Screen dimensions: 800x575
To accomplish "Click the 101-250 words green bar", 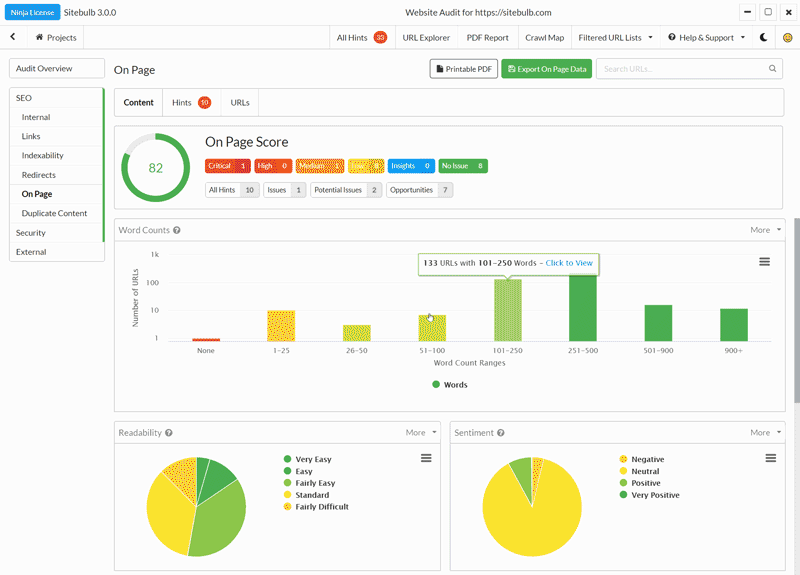I will [508, 309].
